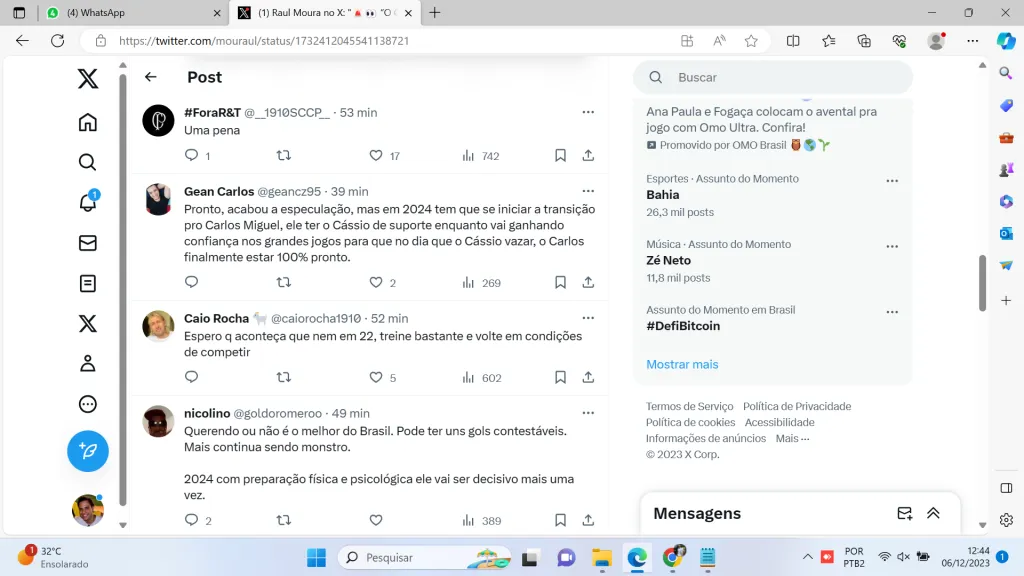Repost nicolino's reply
This screenshot has width=1024, height=576.
coord(283,520)
